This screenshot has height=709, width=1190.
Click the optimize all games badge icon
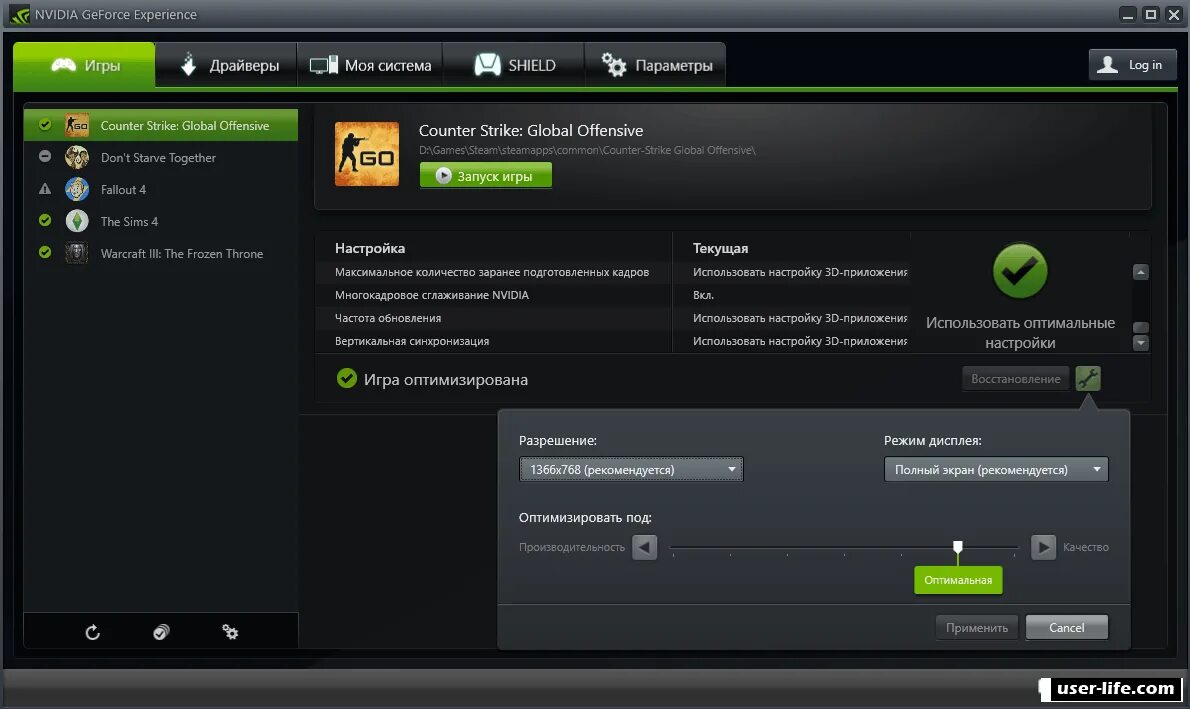click(x=161, y=632)
